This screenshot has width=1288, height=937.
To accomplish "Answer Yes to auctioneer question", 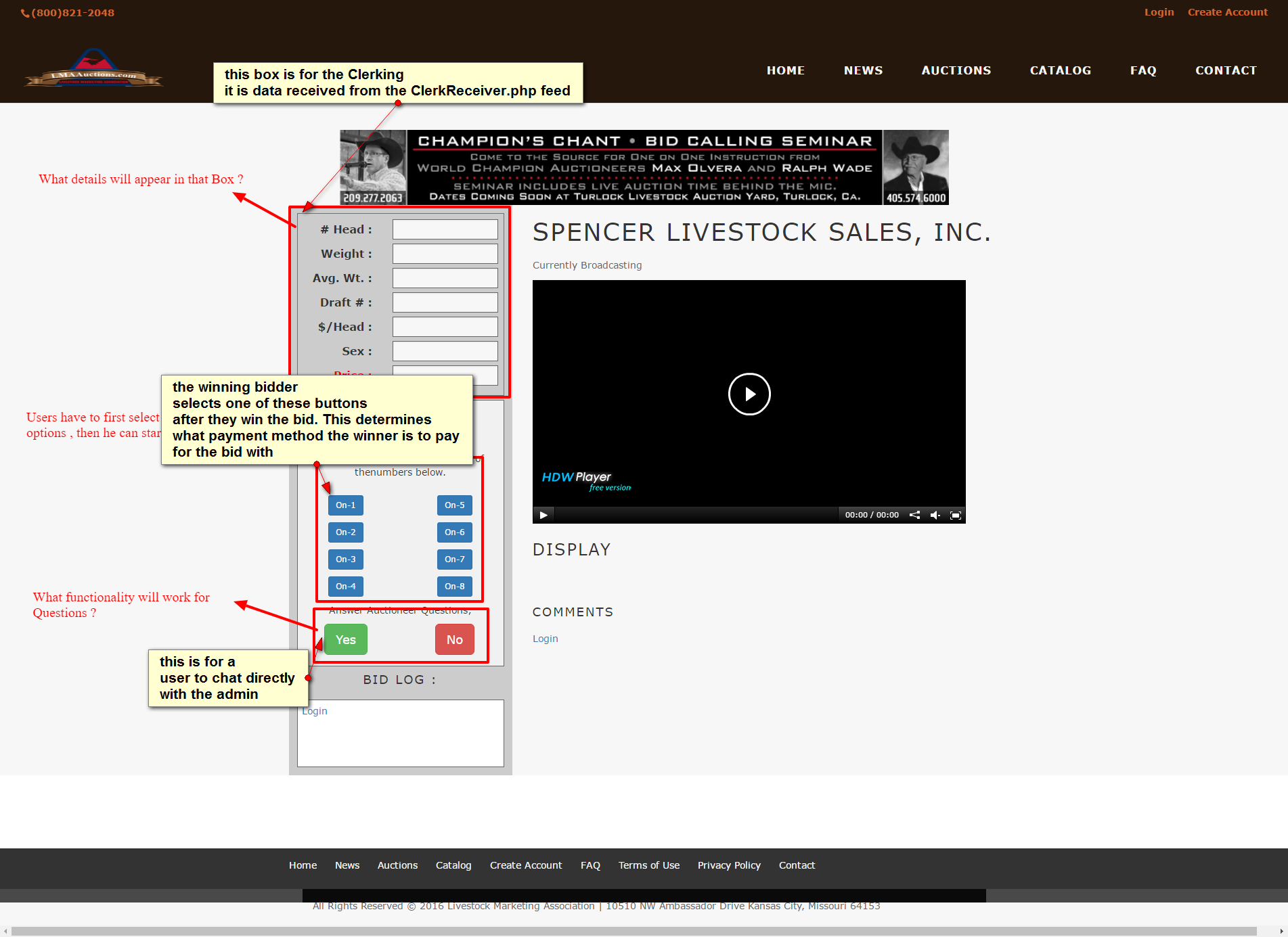I will pyautogui.click(x=346, y=639).
